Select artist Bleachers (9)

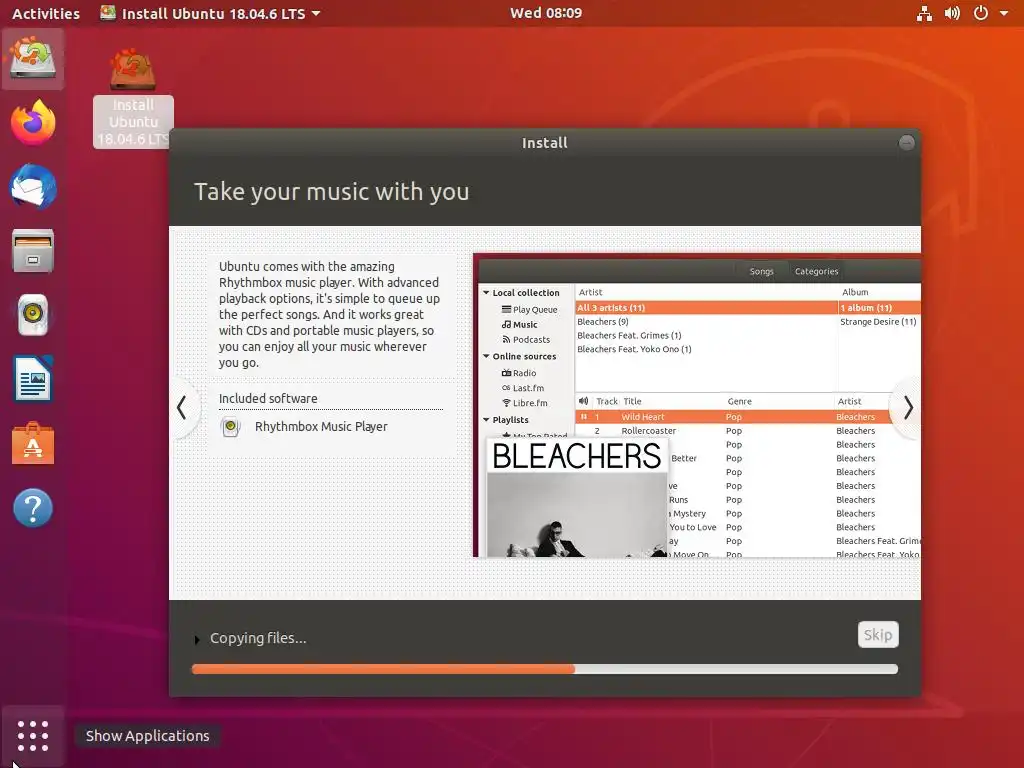click(602, 321)
